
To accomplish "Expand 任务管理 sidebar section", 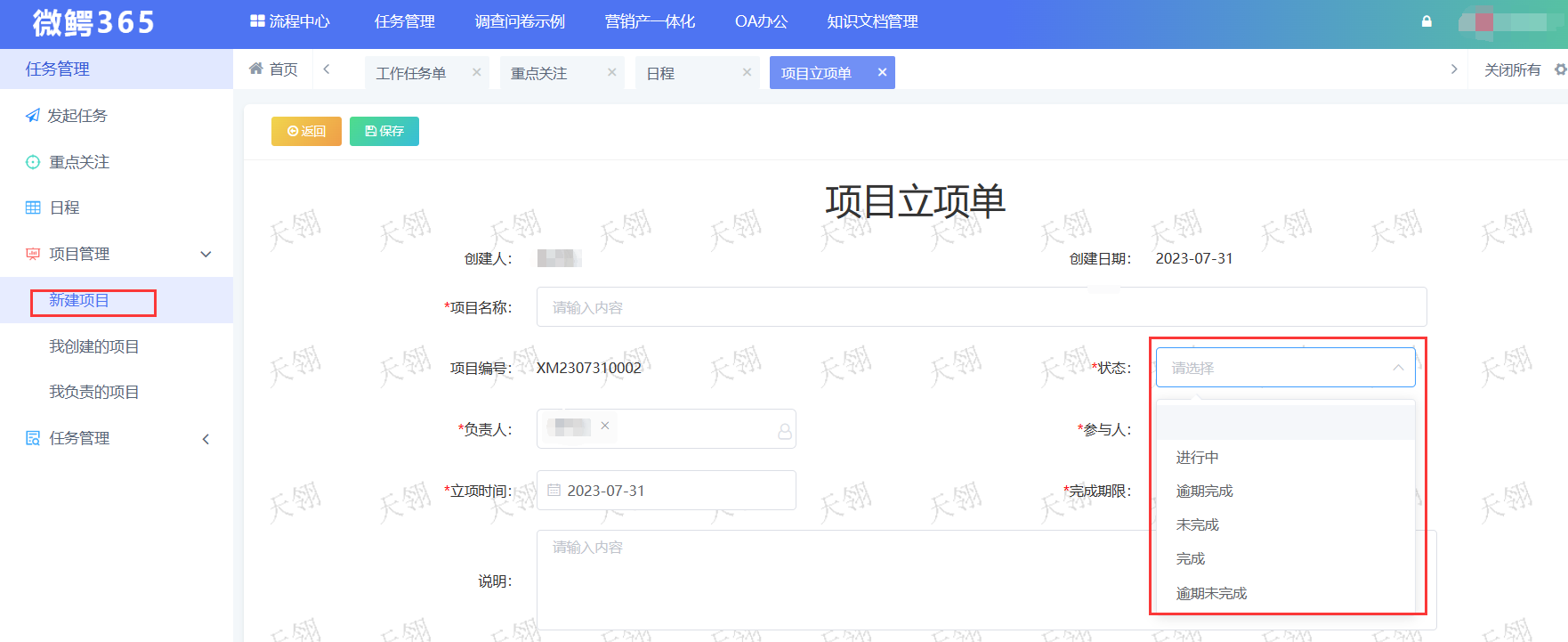I will (206, 438).
